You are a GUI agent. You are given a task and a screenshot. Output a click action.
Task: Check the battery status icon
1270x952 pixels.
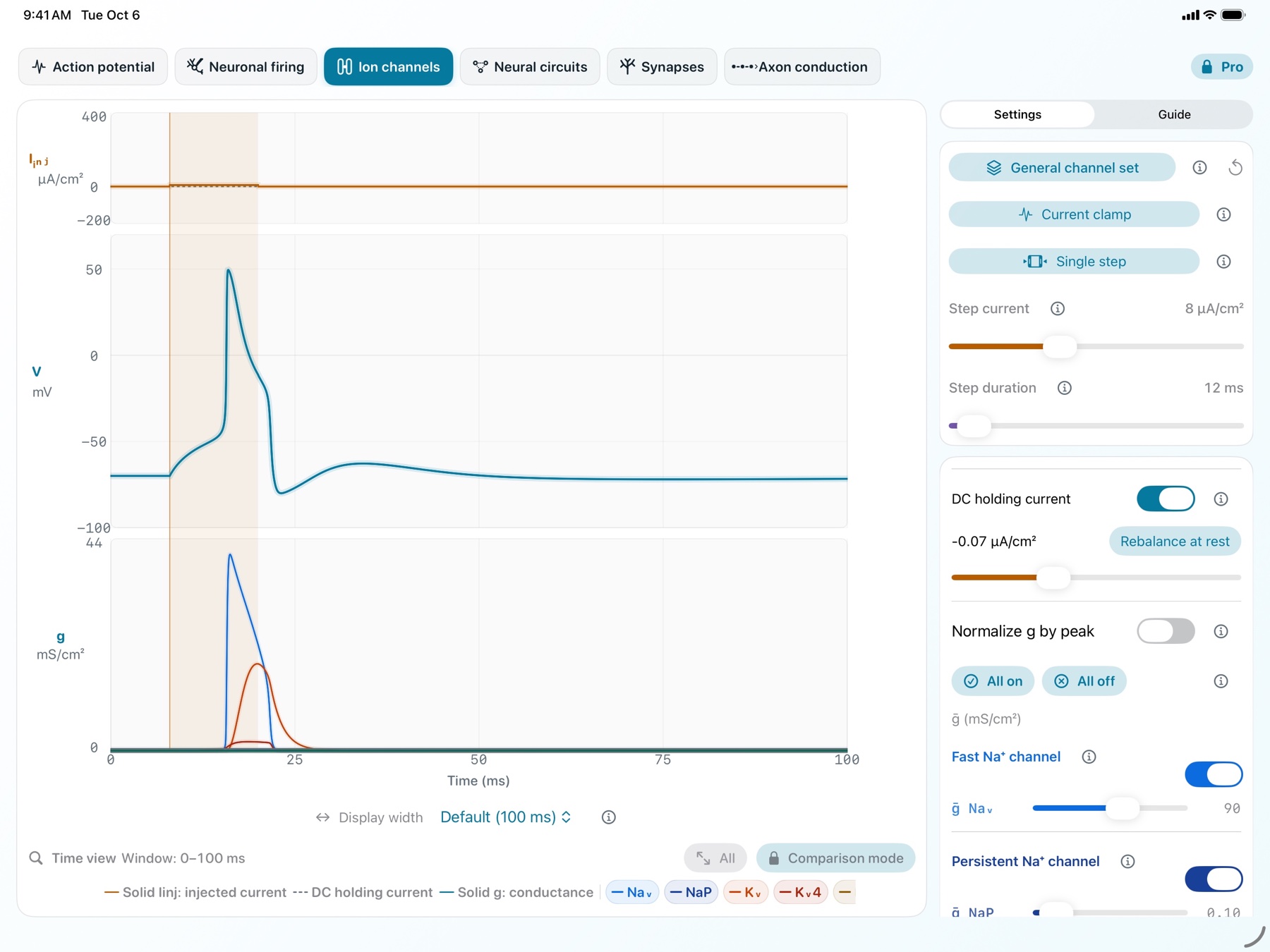[1233, 15]
